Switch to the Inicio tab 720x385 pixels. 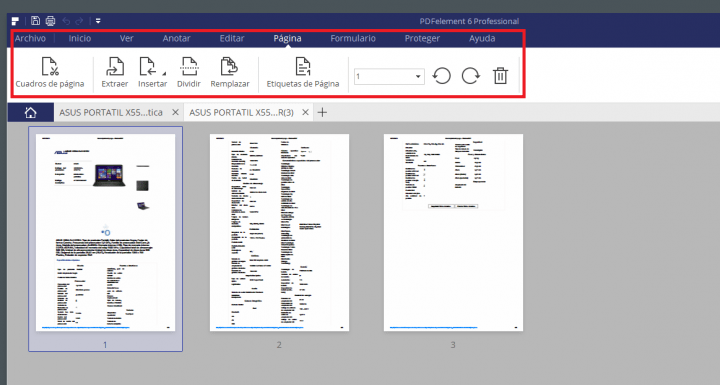[x=80, y=39]
